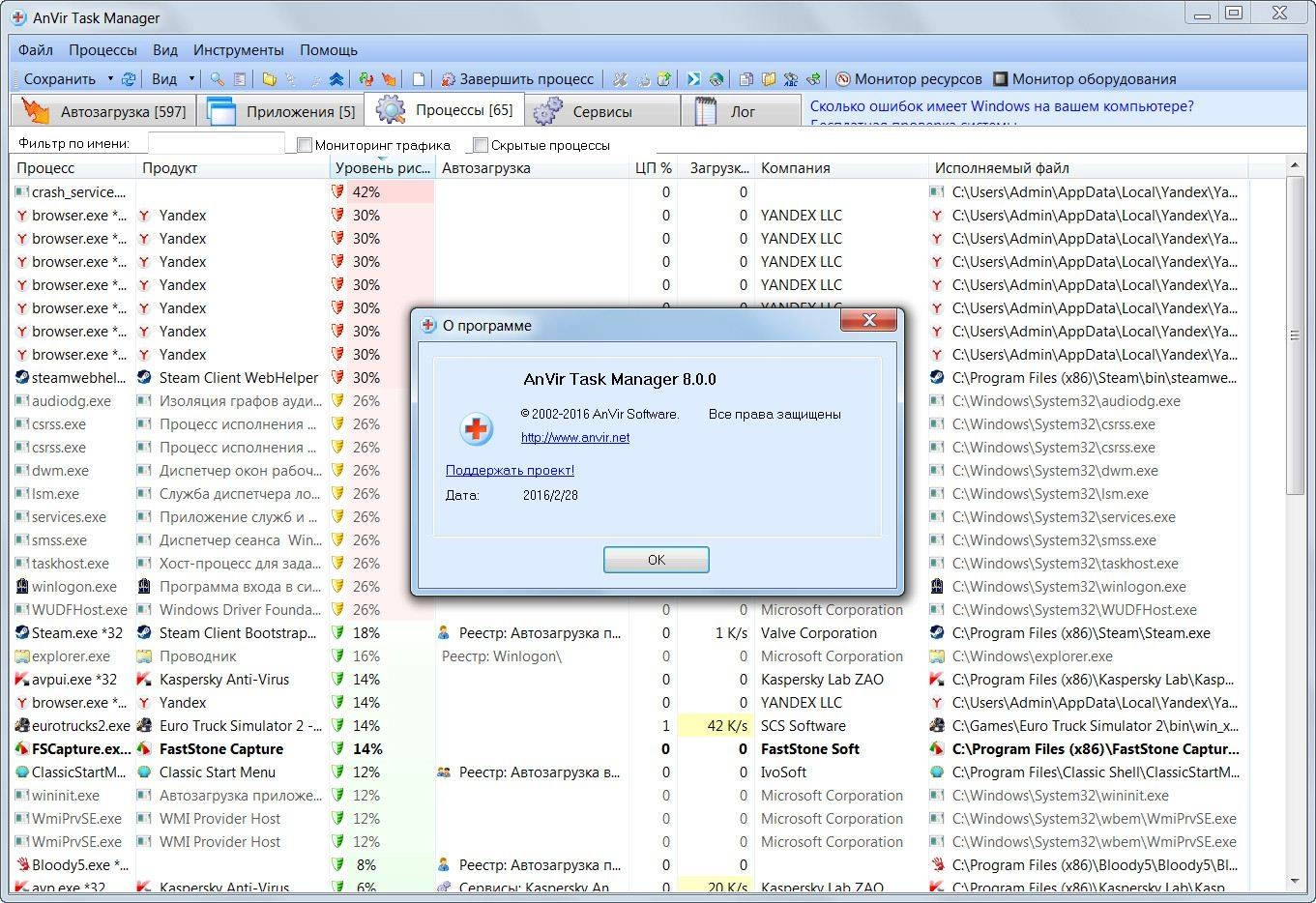
Task: Click the red cross logo in About dialog
Action: 477,428
